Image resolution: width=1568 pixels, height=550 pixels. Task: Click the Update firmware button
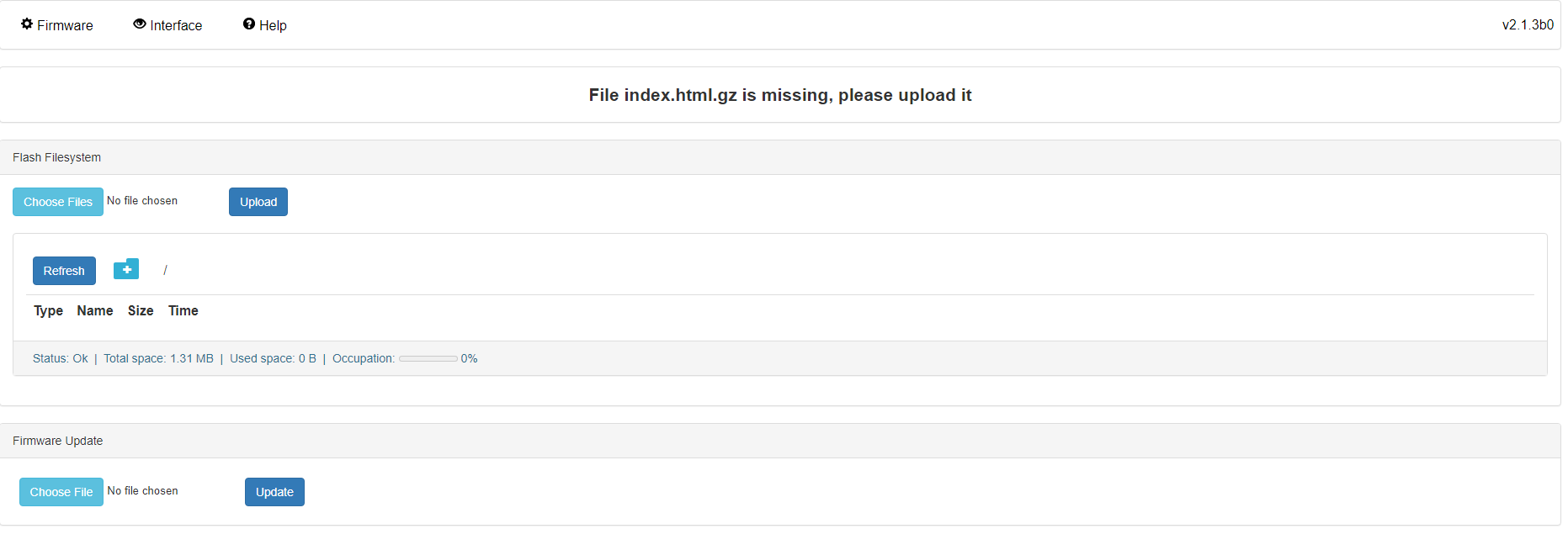274,492
